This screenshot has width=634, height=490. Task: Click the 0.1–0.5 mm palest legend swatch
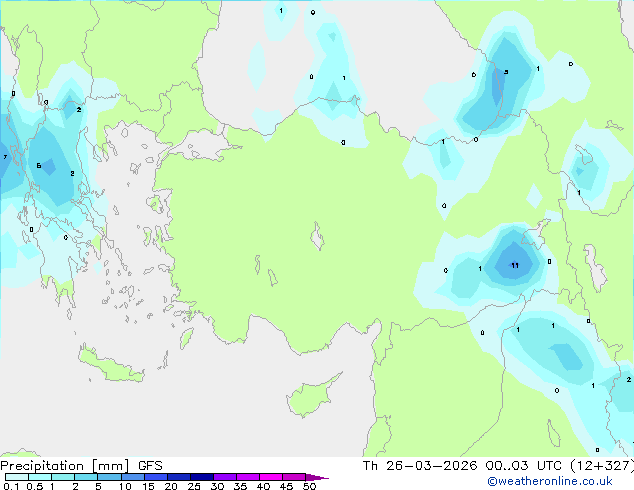coord(17,477)
